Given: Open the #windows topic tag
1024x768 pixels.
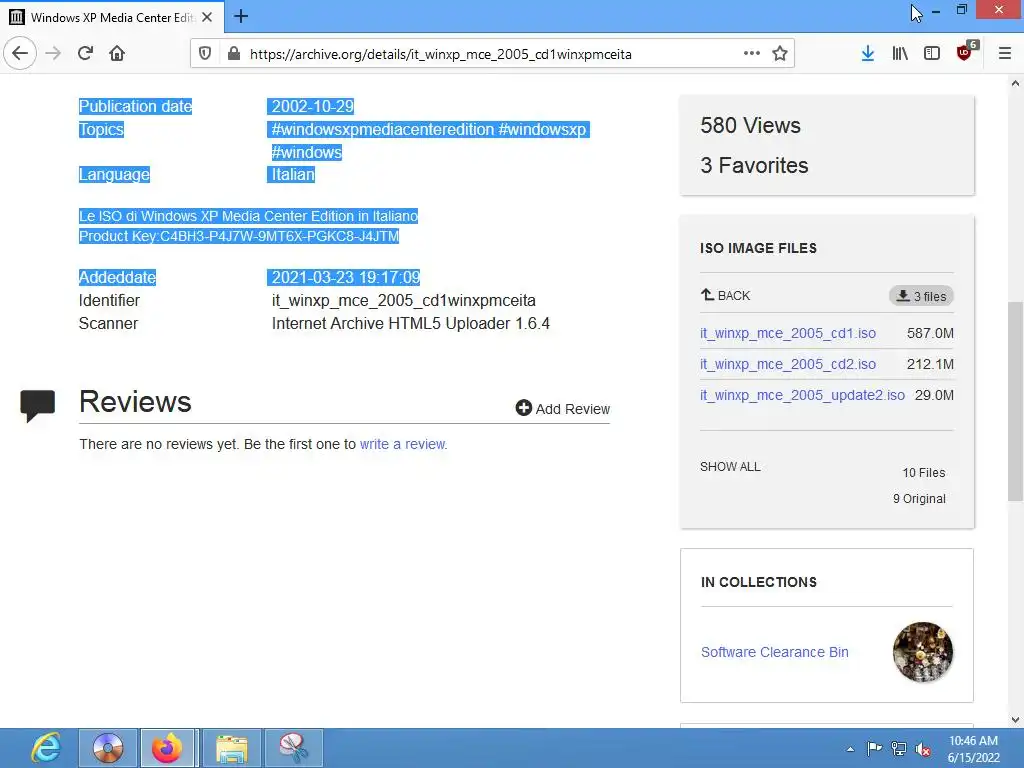Looking at the screenshot, I should [306, 152].
